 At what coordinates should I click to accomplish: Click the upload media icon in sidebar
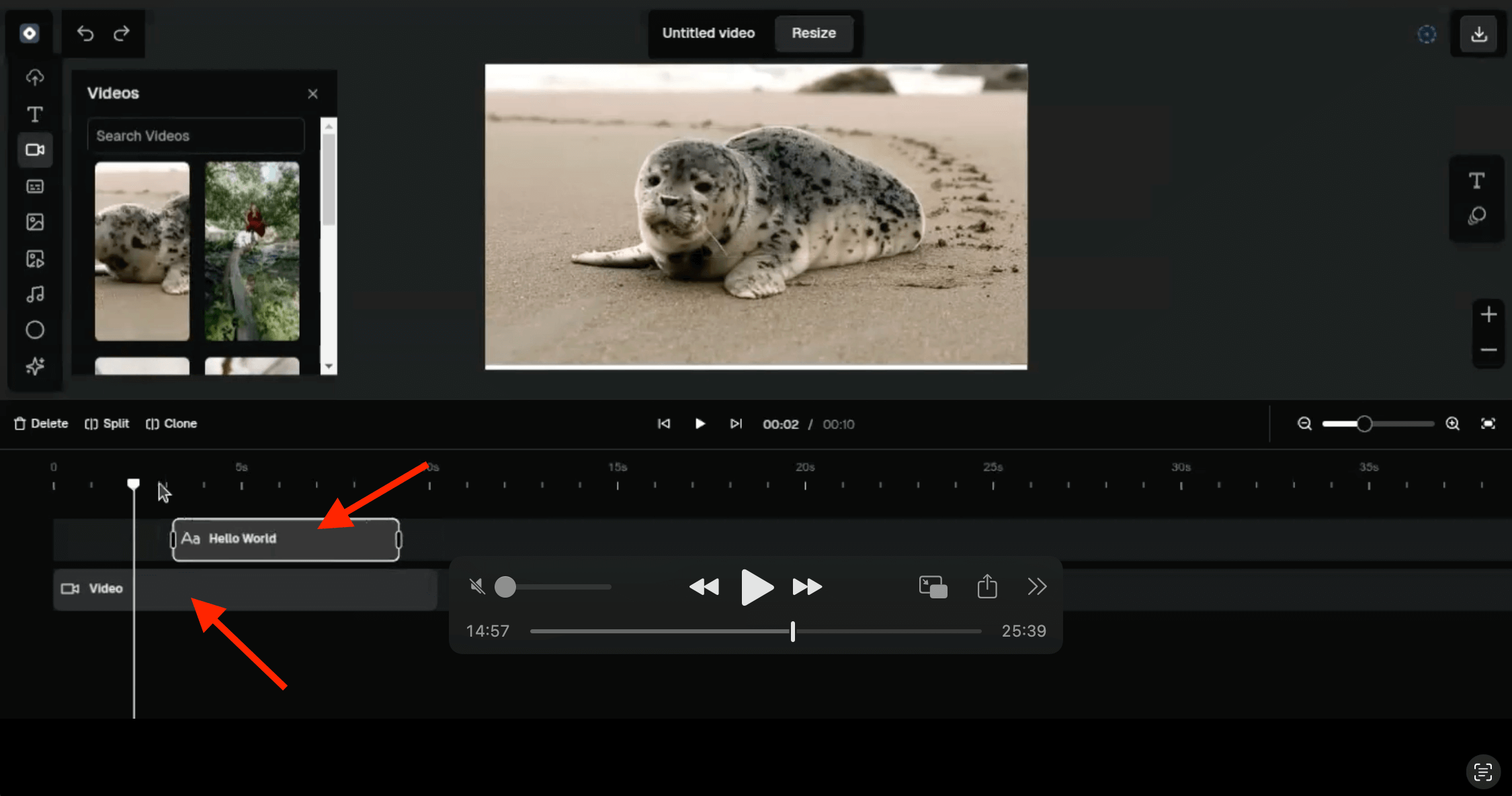tap(35, 77)
